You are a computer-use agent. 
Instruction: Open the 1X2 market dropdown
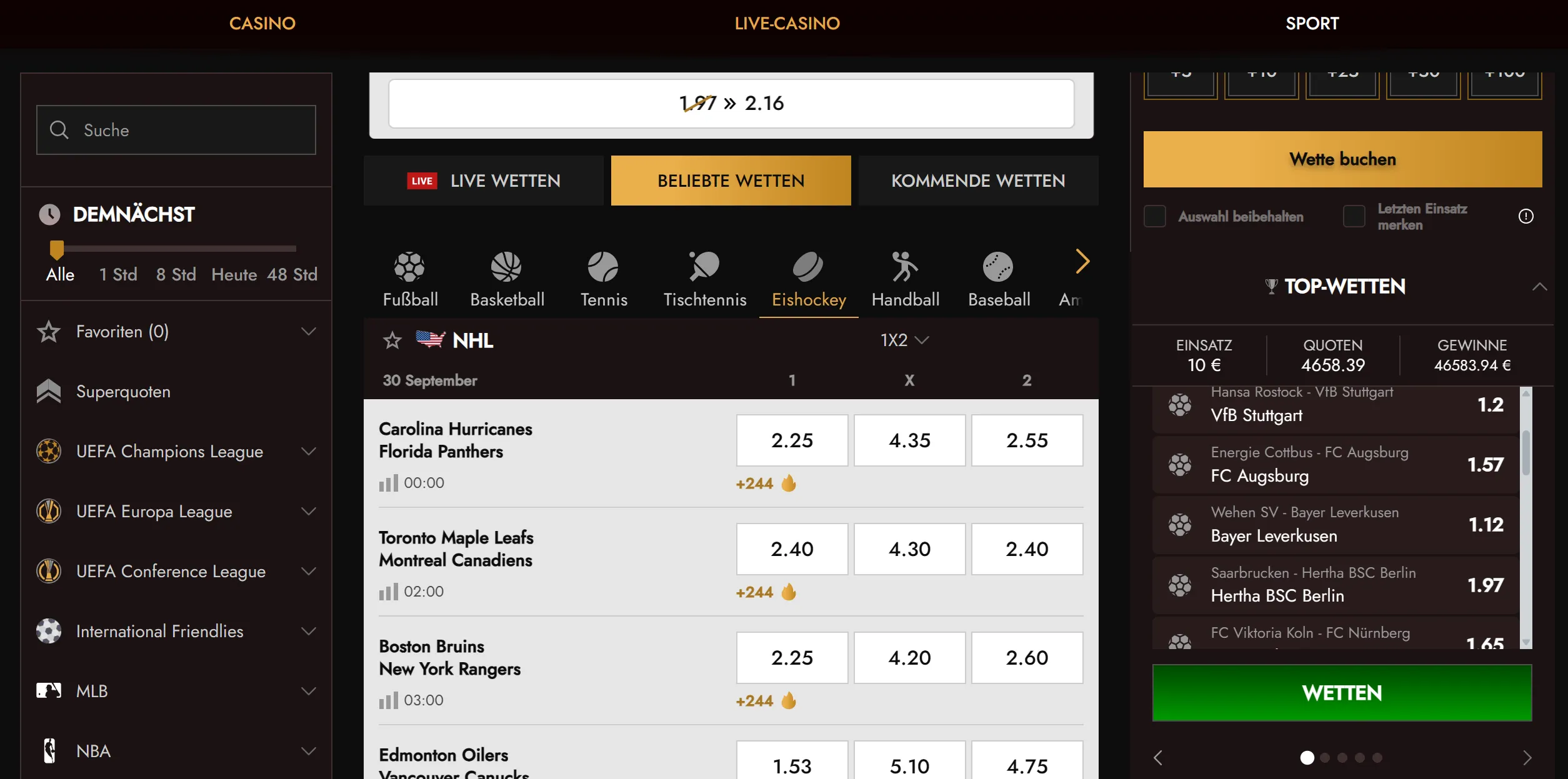(x=904, y=340)
